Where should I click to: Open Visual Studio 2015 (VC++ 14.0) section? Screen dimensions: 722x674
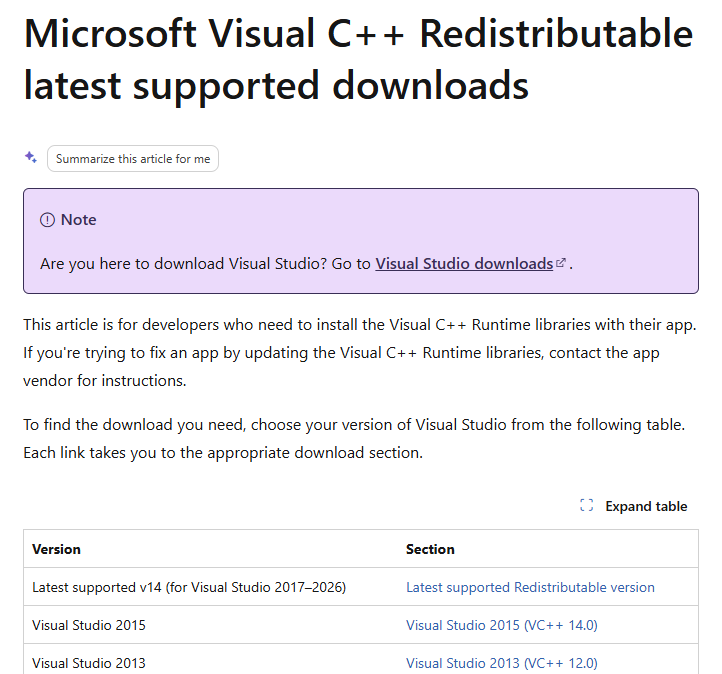point(501,625)
